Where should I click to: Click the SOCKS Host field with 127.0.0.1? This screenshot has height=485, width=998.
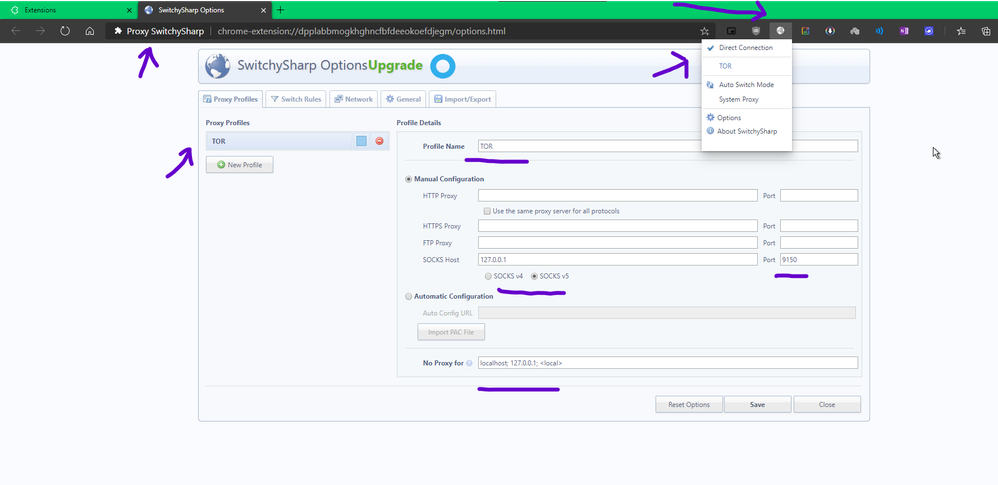click(618, 260)
